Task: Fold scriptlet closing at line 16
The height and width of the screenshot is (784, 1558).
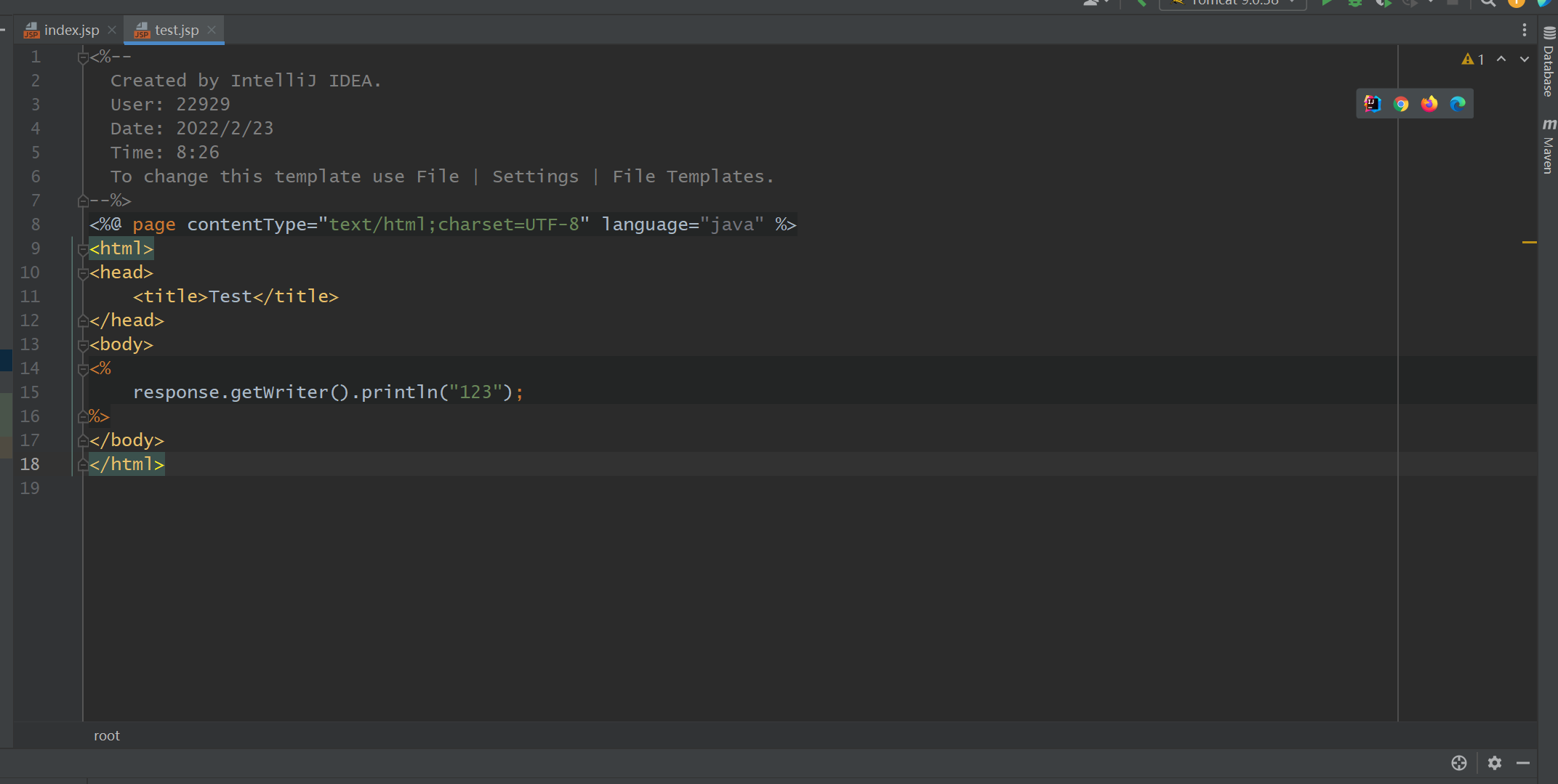Action: point(83,416)
